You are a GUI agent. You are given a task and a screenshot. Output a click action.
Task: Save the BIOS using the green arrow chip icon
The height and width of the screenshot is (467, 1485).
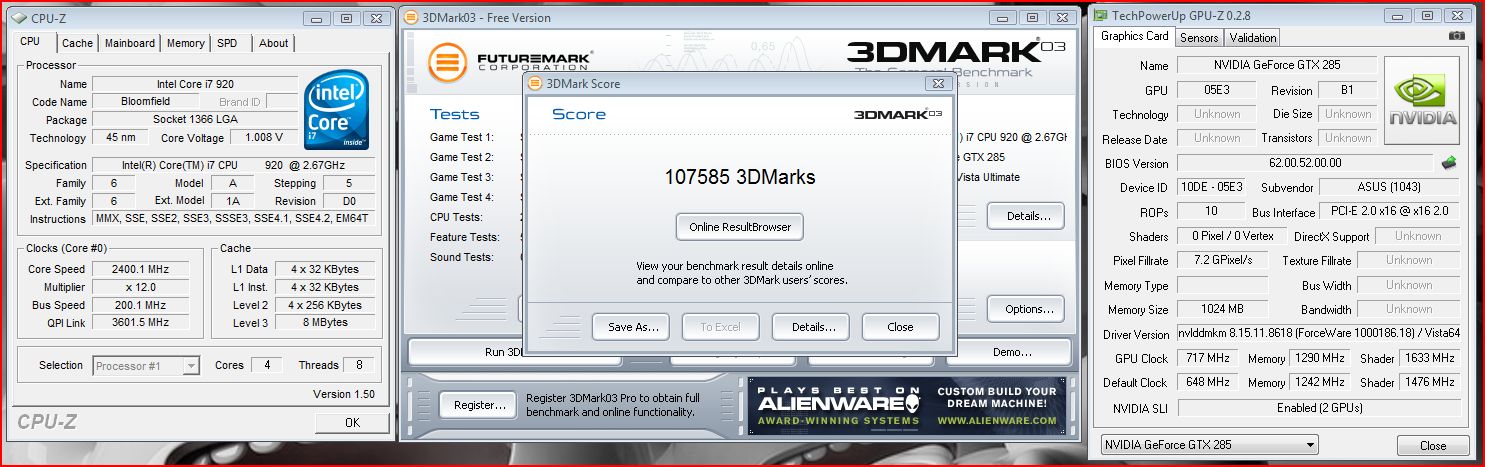[1448, 162]
